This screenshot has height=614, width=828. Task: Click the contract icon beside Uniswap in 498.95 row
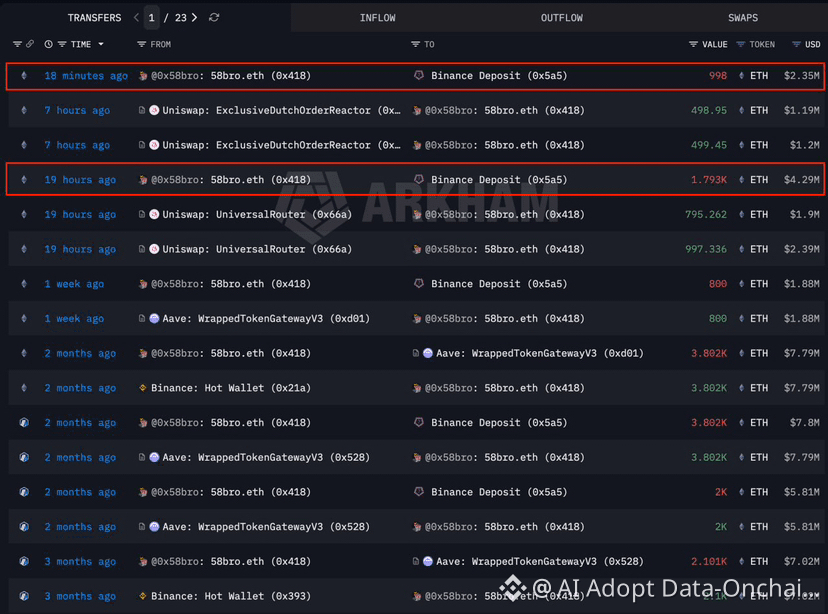coord(142,110)
